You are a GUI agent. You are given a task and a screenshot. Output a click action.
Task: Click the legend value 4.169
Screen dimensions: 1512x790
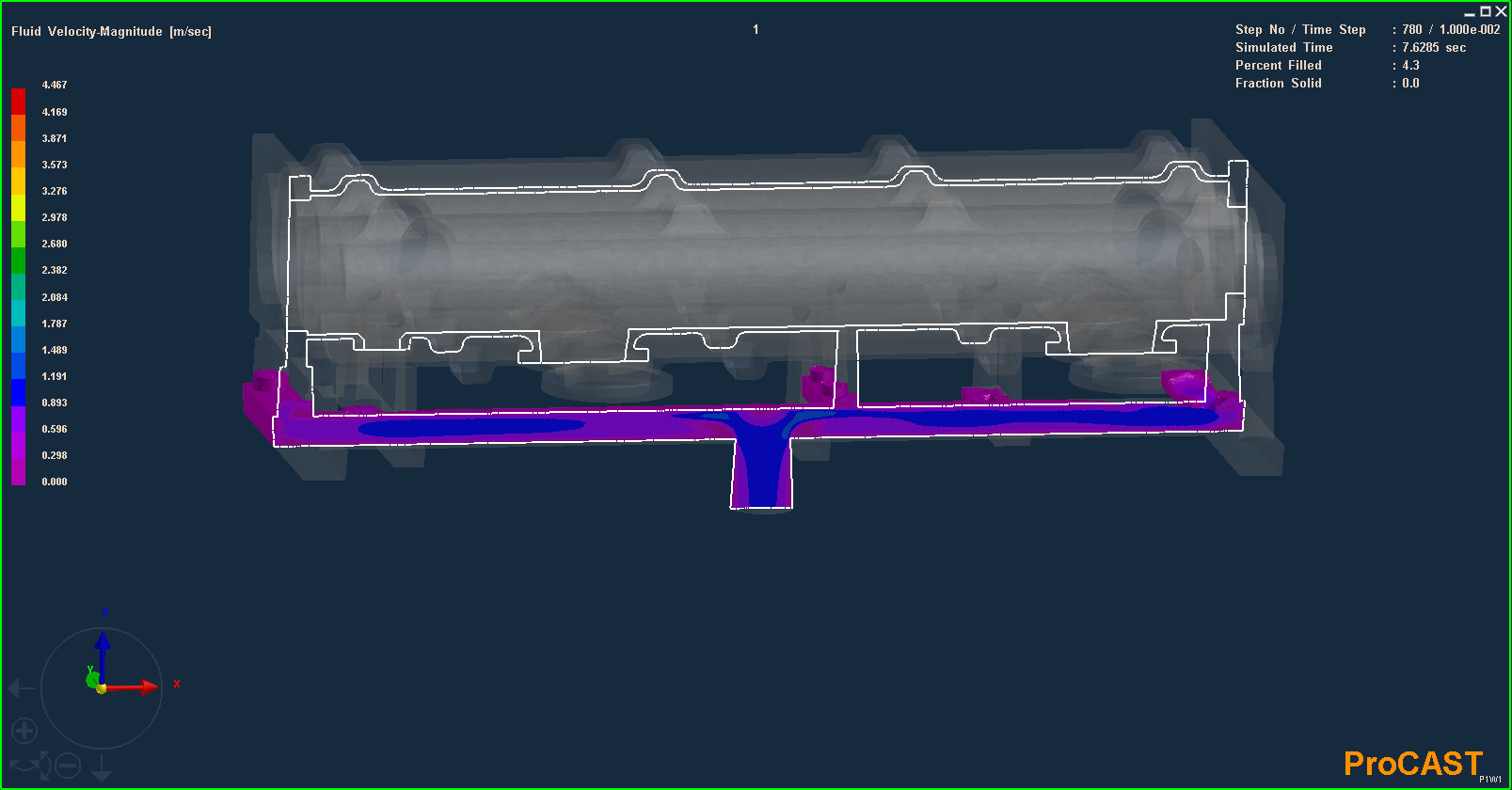pyautogui.click(x=55, y=112)
